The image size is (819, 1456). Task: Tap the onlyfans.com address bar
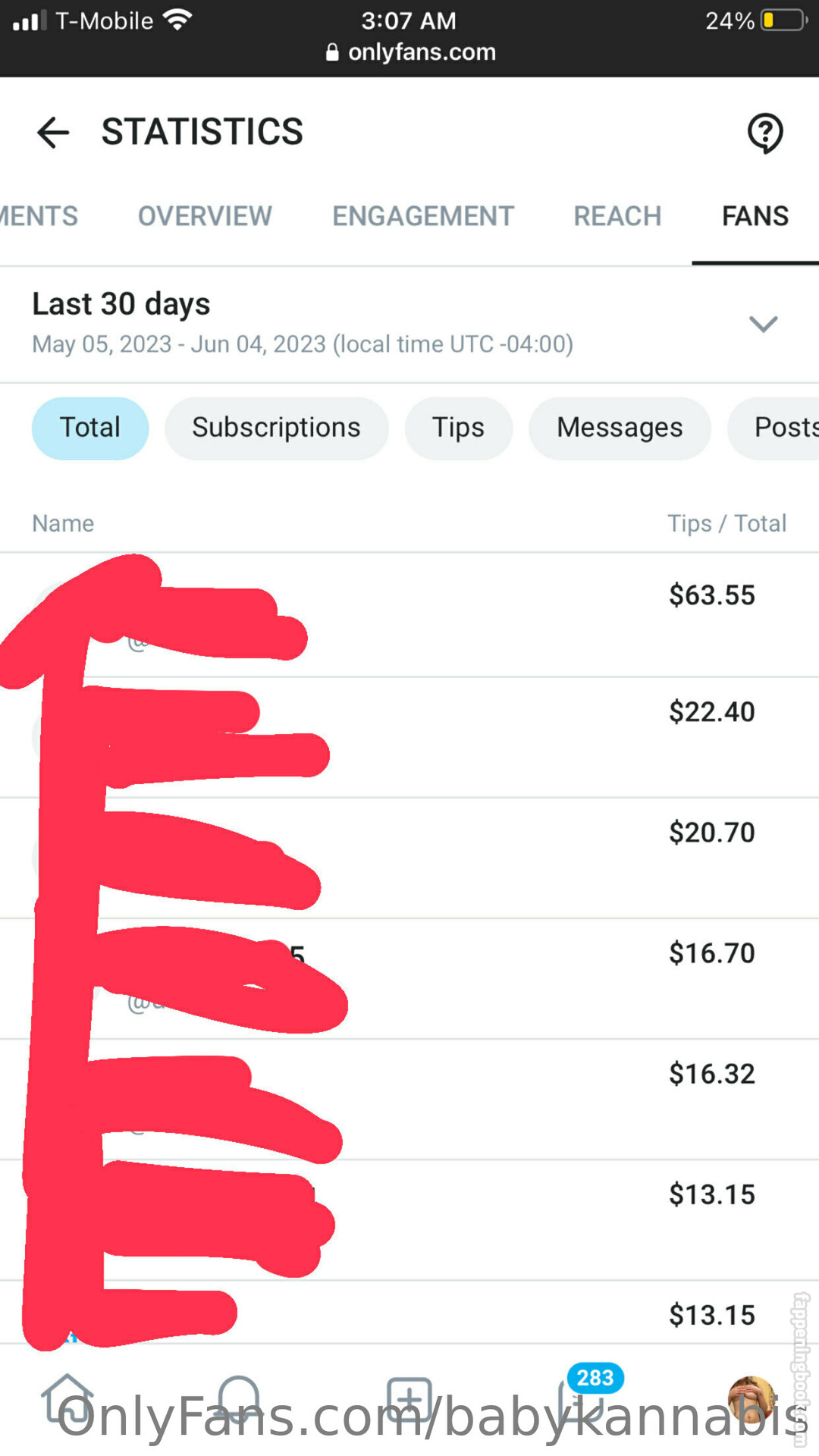[x=421, y=52]
